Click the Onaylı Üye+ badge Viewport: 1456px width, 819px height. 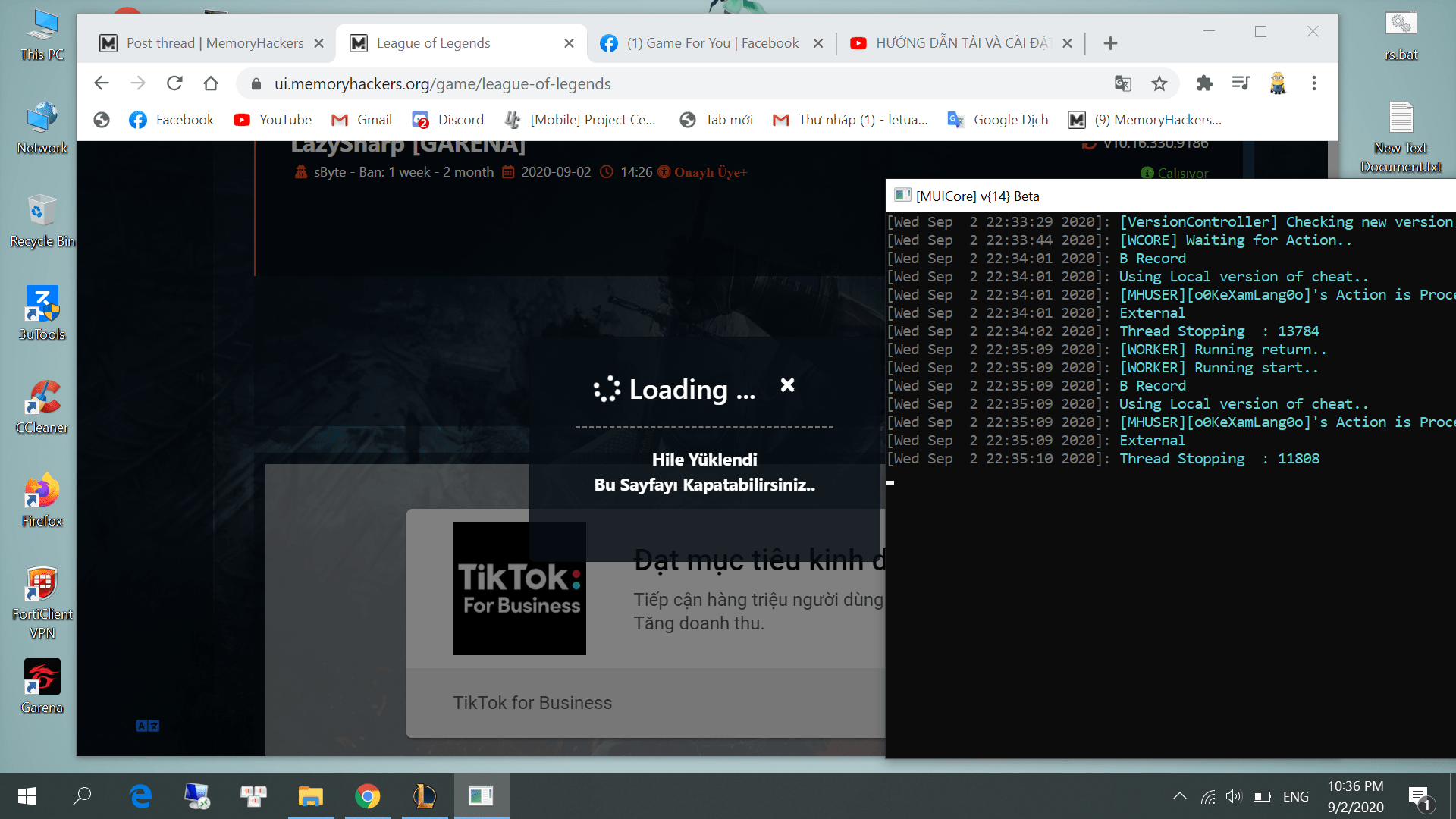point(703,172)
